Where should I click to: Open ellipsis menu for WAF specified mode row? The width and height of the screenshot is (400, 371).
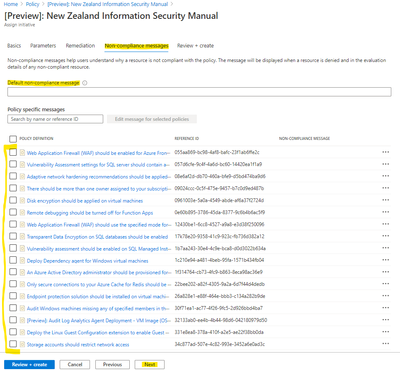(386, 224)
